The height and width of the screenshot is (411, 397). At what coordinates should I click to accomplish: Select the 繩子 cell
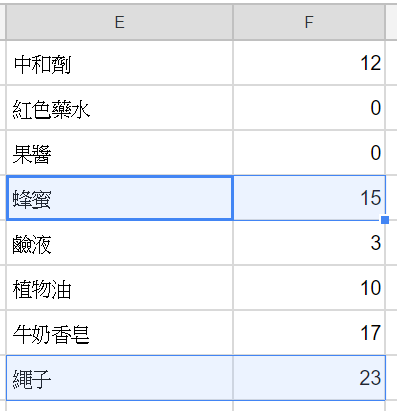pos(120,378)
